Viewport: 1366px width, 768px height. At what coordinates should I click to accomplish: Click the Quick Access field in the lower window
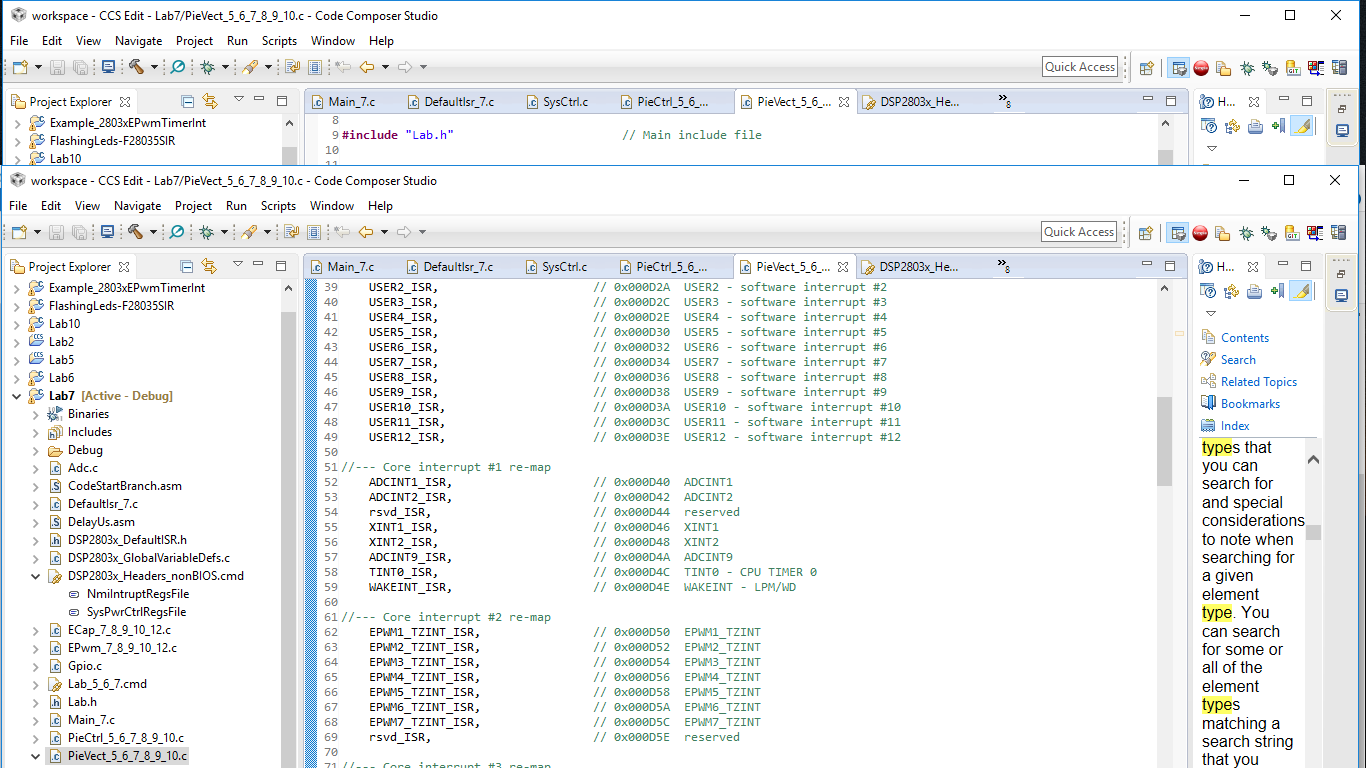tap(1079, 232)
